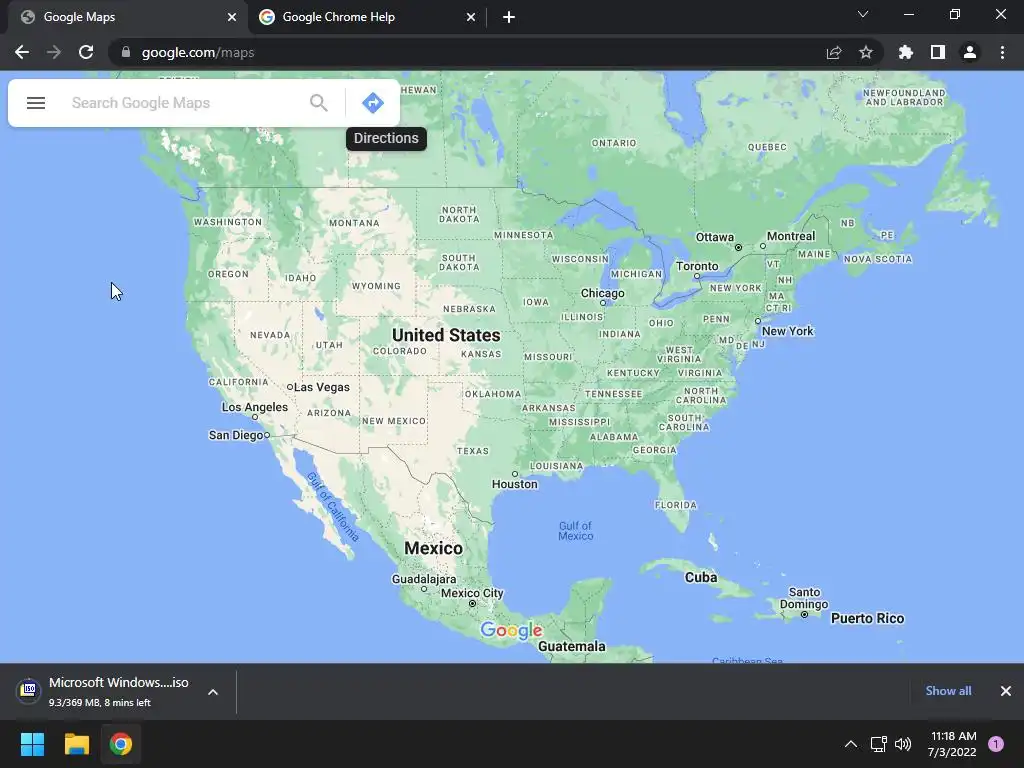Click the Puerto Rico label
Viewport: 1024px width, 768px height.
[x=867, y=618]
